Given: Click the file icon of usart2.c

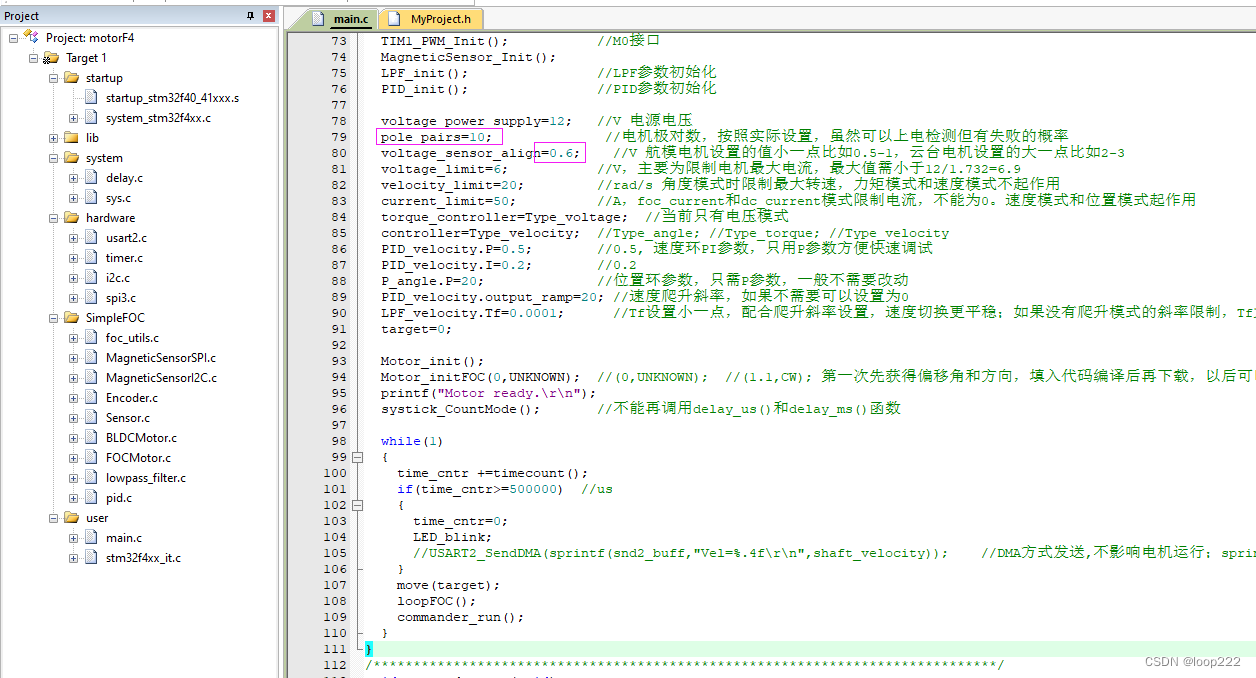Looking at the screenshot, I should (x=92, y=238).
